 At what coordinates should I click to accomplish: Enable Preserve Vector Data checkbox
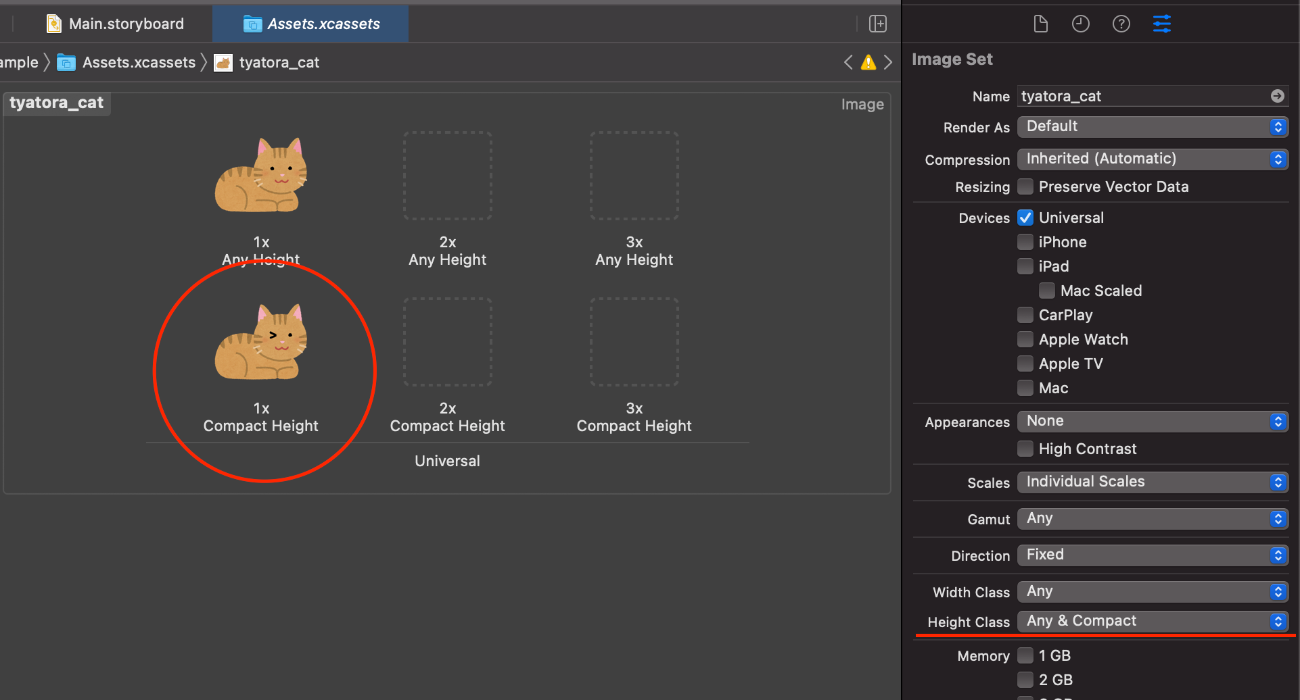click(1025, 187)
